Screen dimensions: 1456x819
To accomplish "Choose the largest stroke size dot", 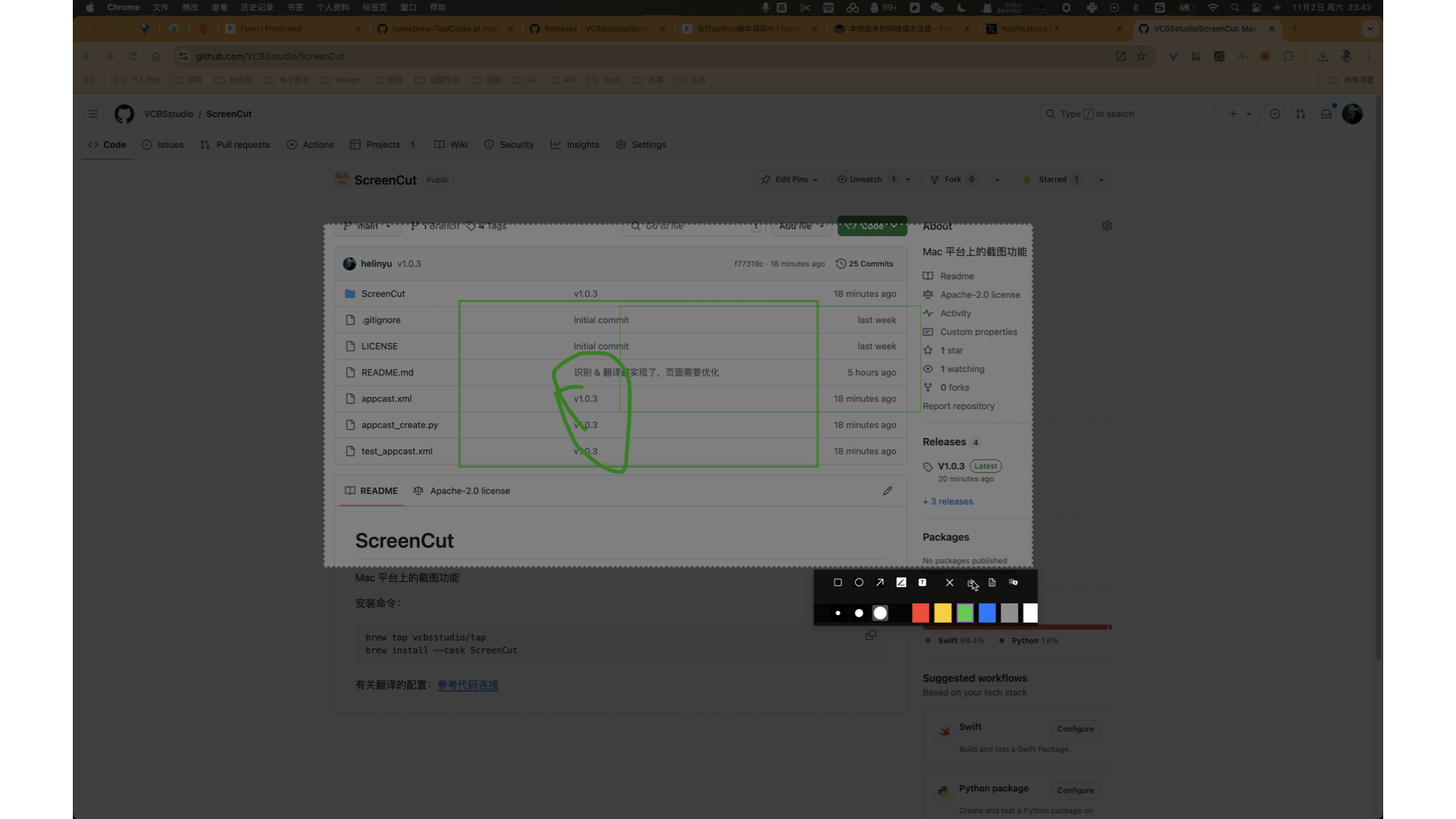I will point(880,613).
